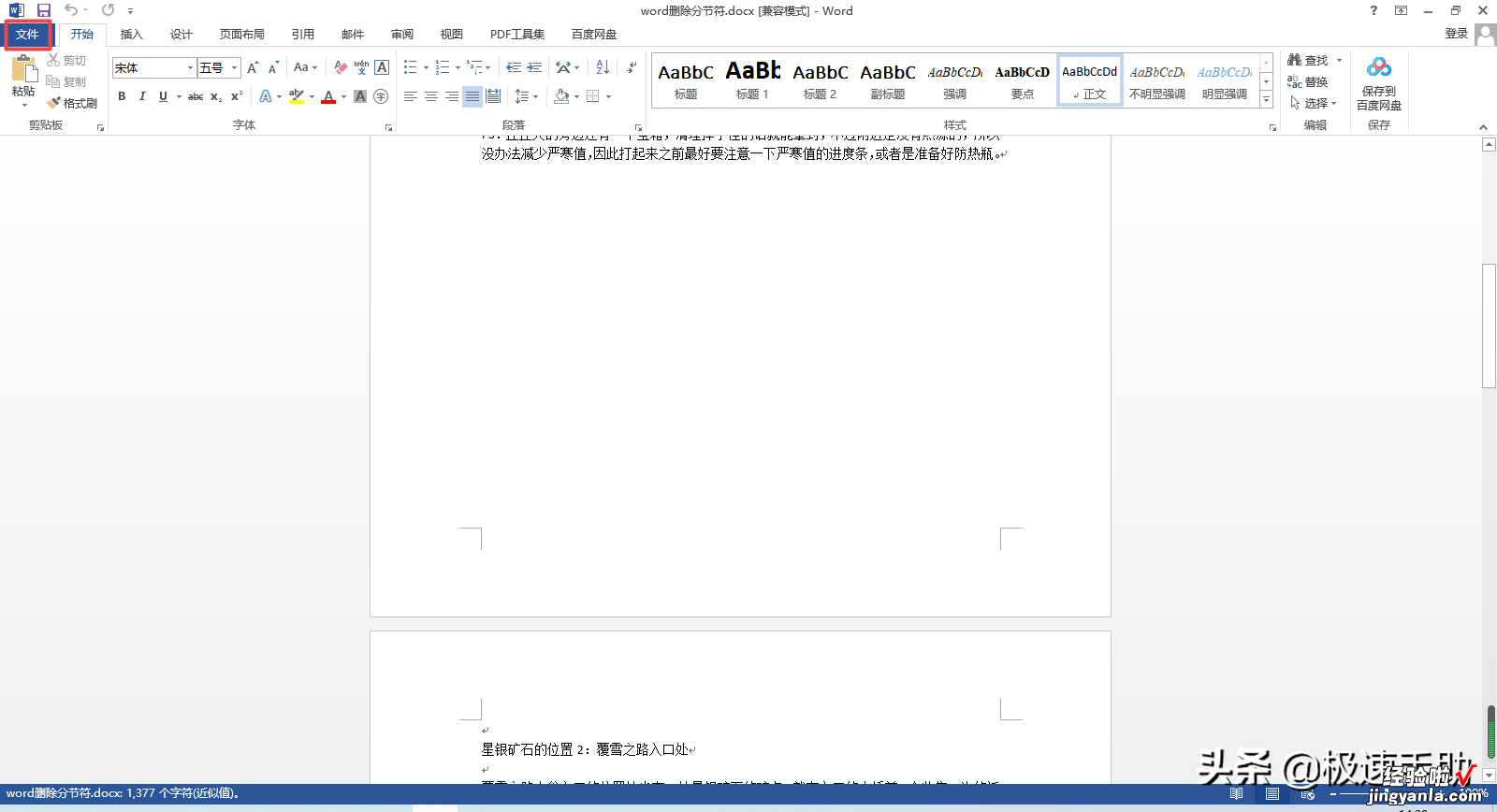Screen dimensions: 1497x812
Task: Expand the styles gallery more arrow
Action: [1266, 99]
